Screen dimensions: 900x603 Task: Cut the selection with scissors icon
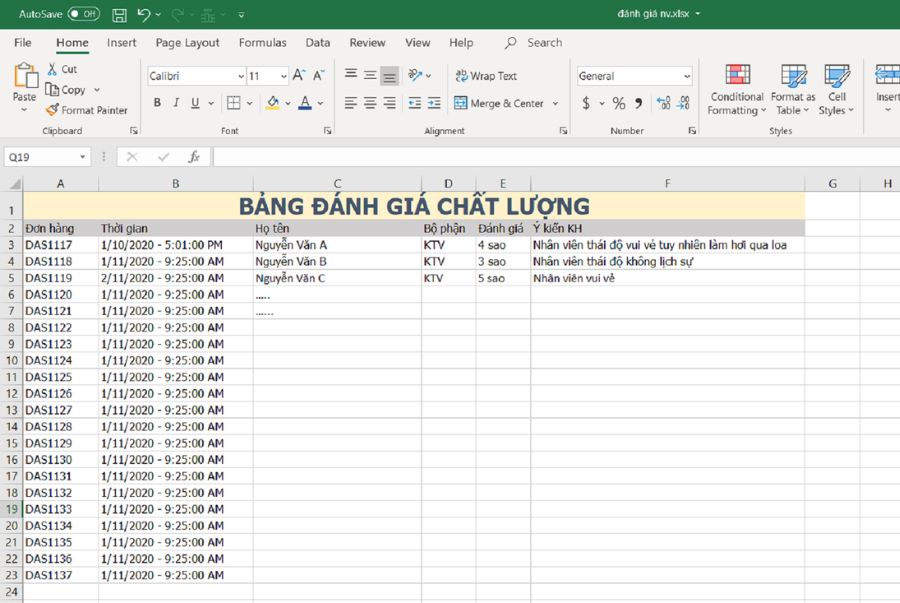52,69
